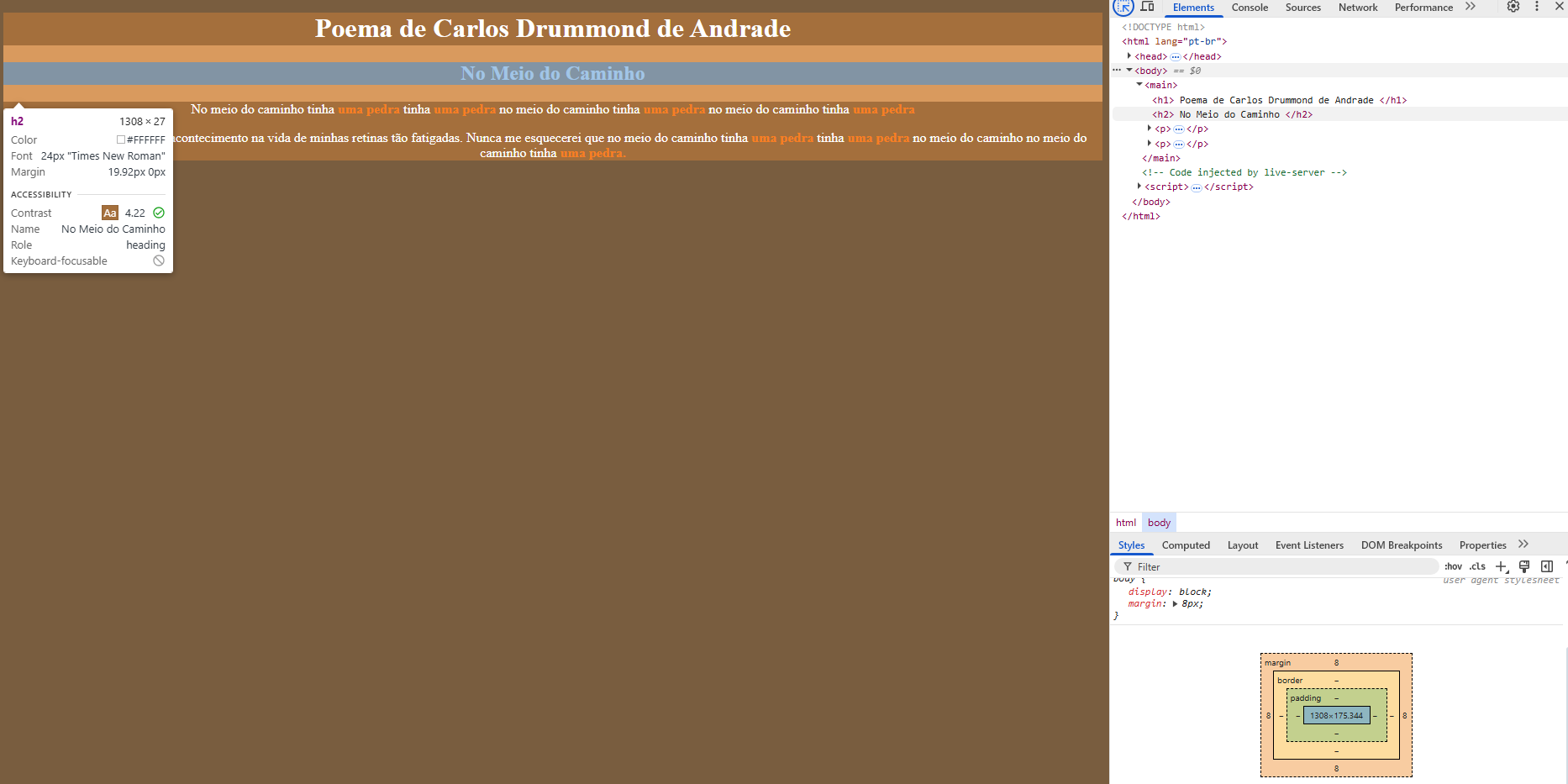
Task: Activate the element inspector picker icon
Action: [1123, 7]
